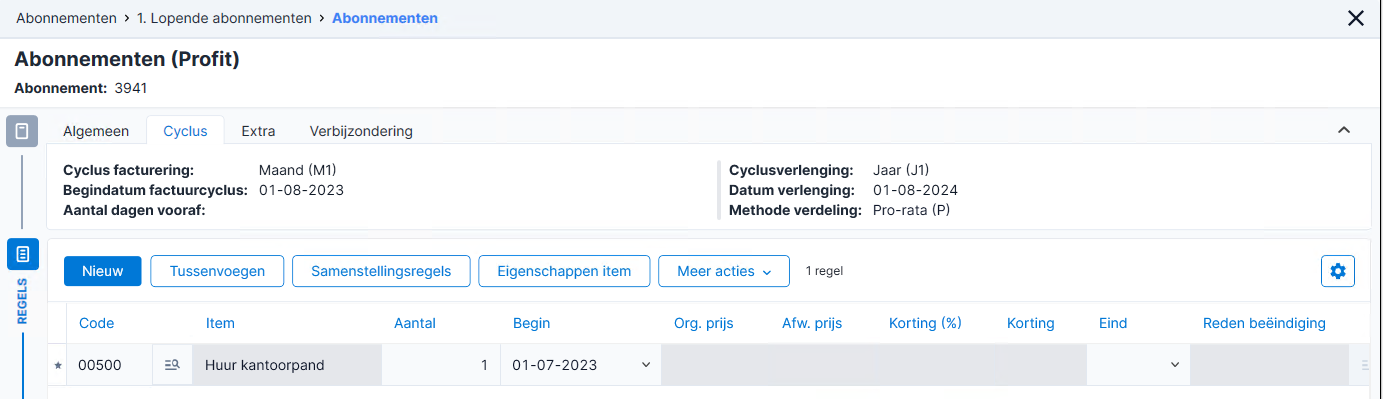Screen dimensions: 1383x399
Task: Open grid settings gear icon
Action: click(x=1338, y=271)
